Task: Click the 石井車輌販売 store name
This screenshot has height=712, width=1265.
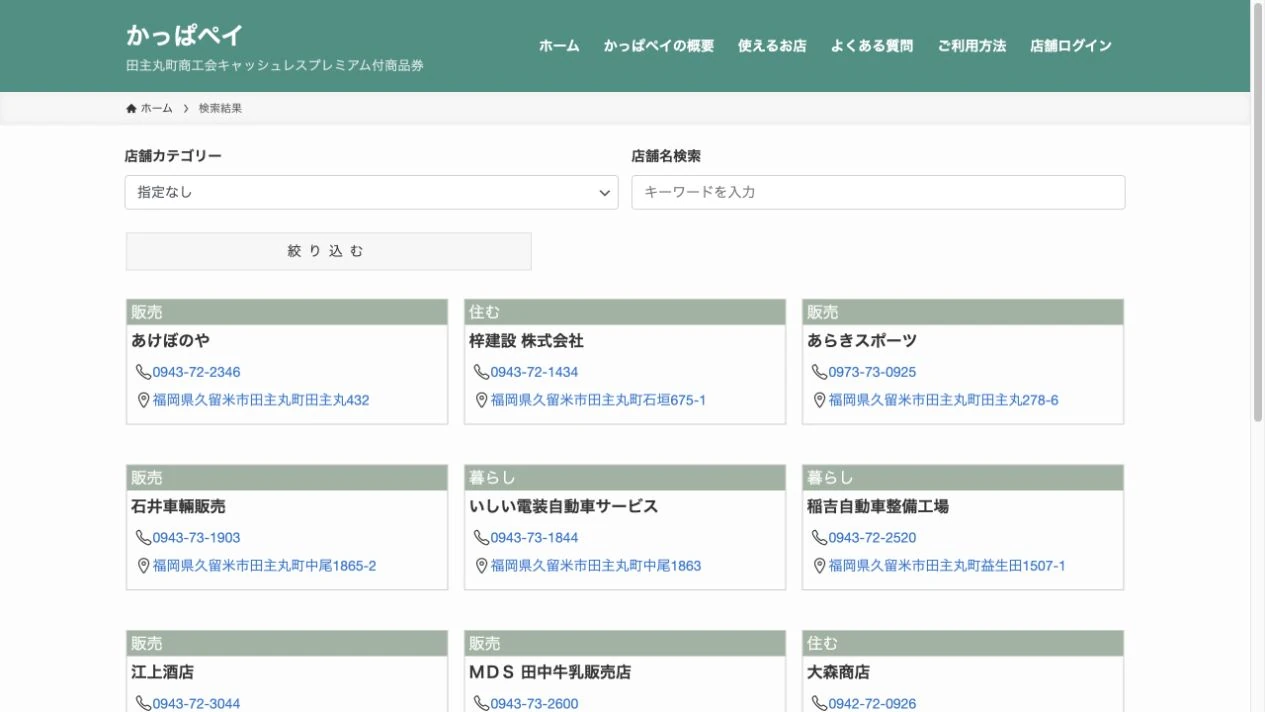Action: 178,507
